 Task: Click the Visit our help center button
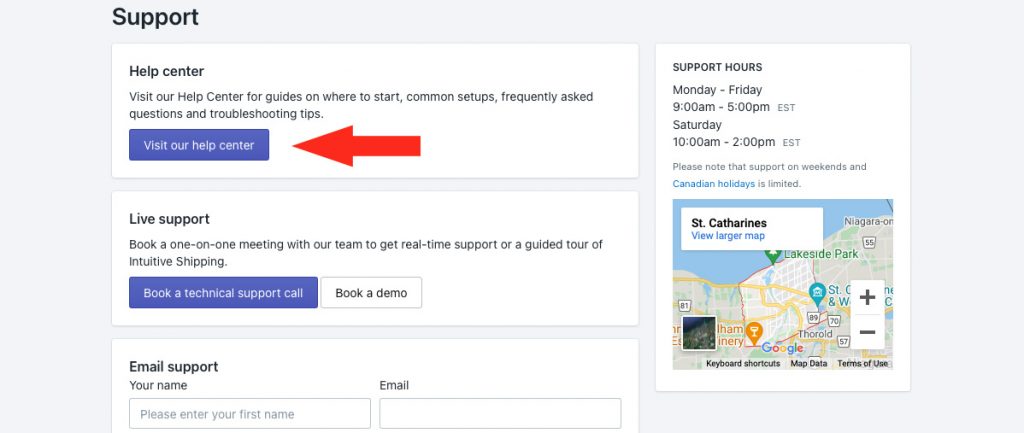click(199, 145)
